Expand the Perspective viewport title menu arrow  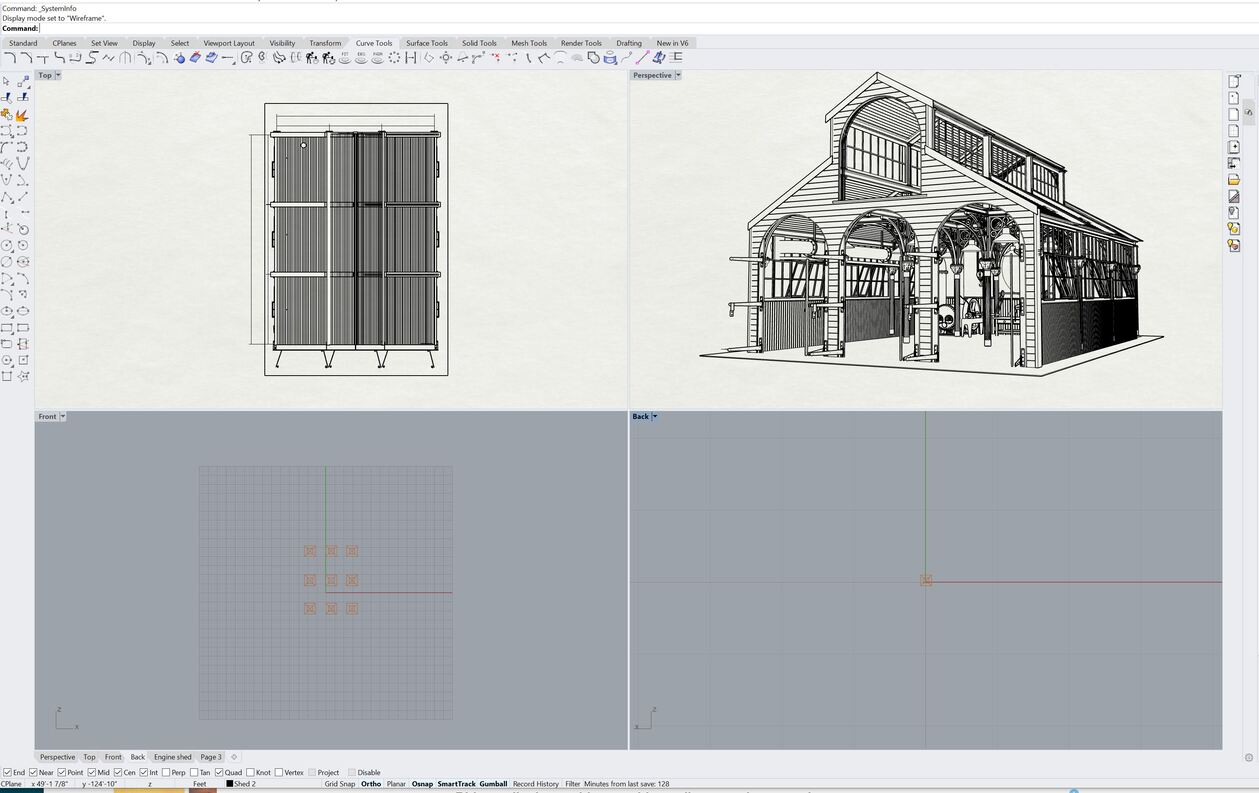click(678, 75)
